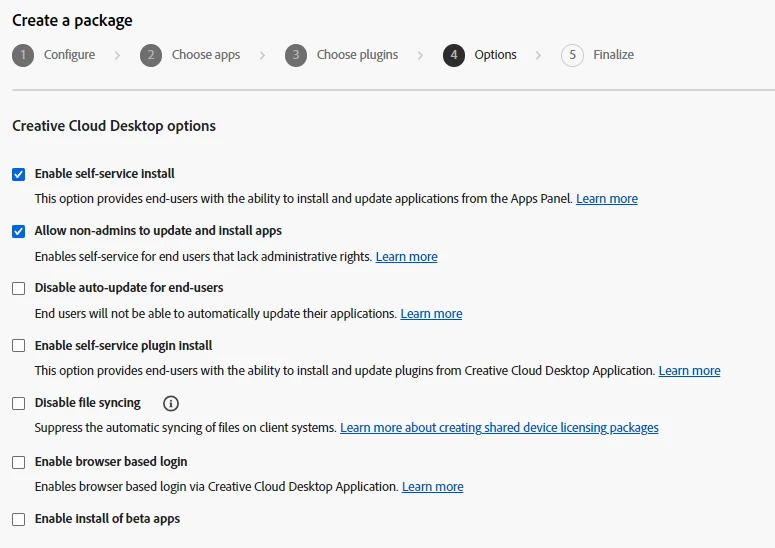This screenshot has height=548, width=775.
Task: Click text 'Enables self-service for end users'
Action: (123, 256)
